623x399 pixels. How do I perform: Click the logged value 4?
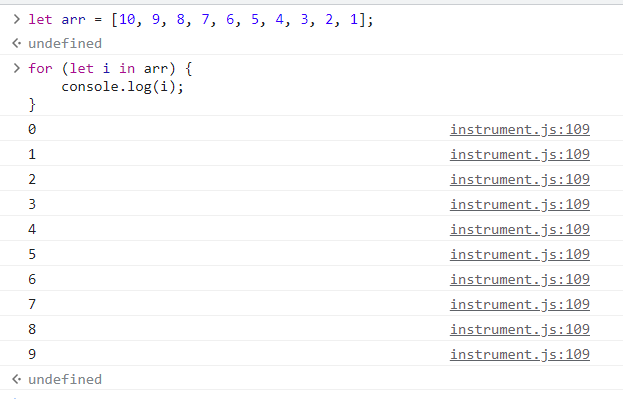(32, 230)
